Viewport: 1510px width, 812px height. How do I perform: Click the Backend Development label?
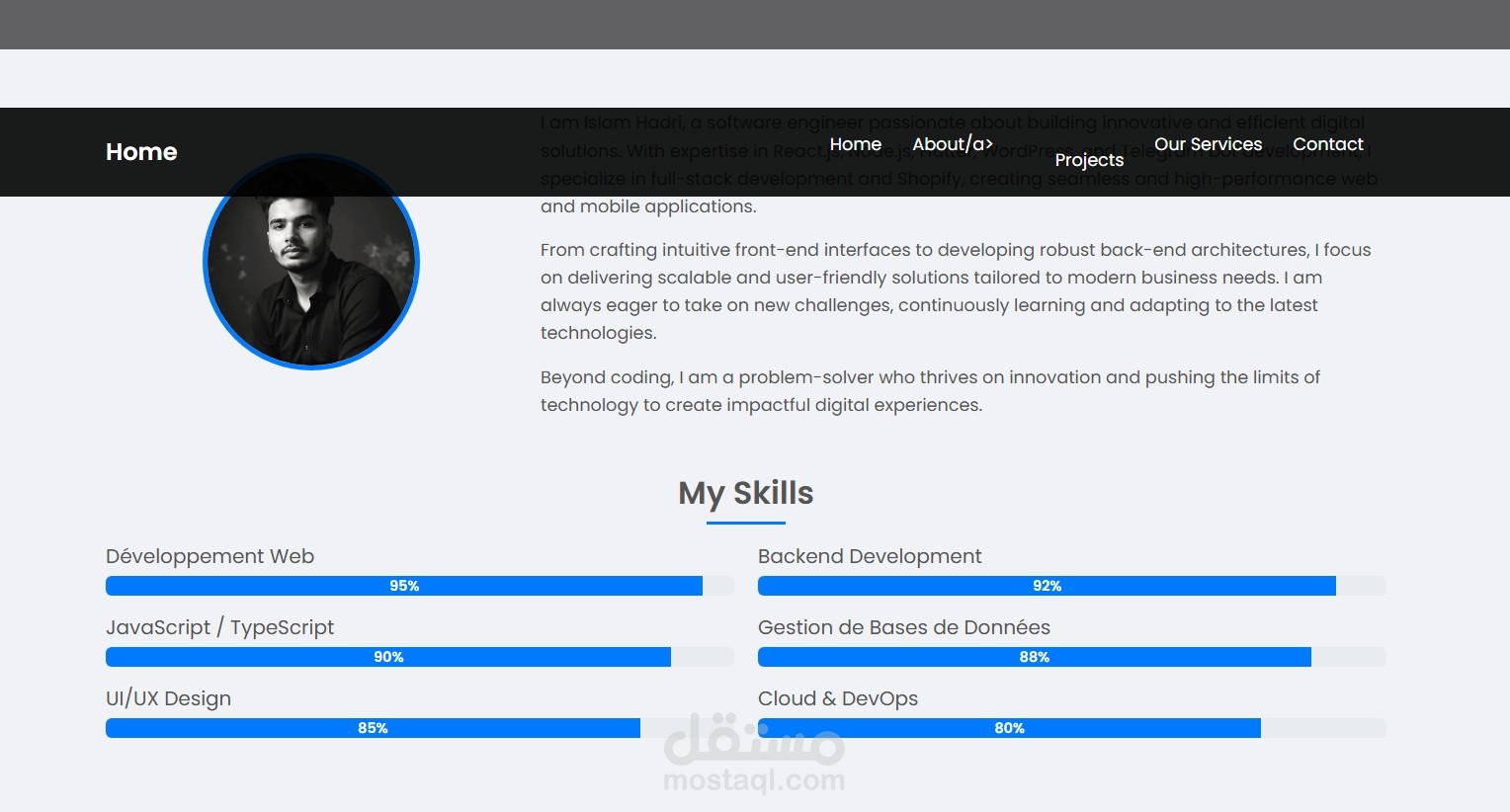(870, 556)
